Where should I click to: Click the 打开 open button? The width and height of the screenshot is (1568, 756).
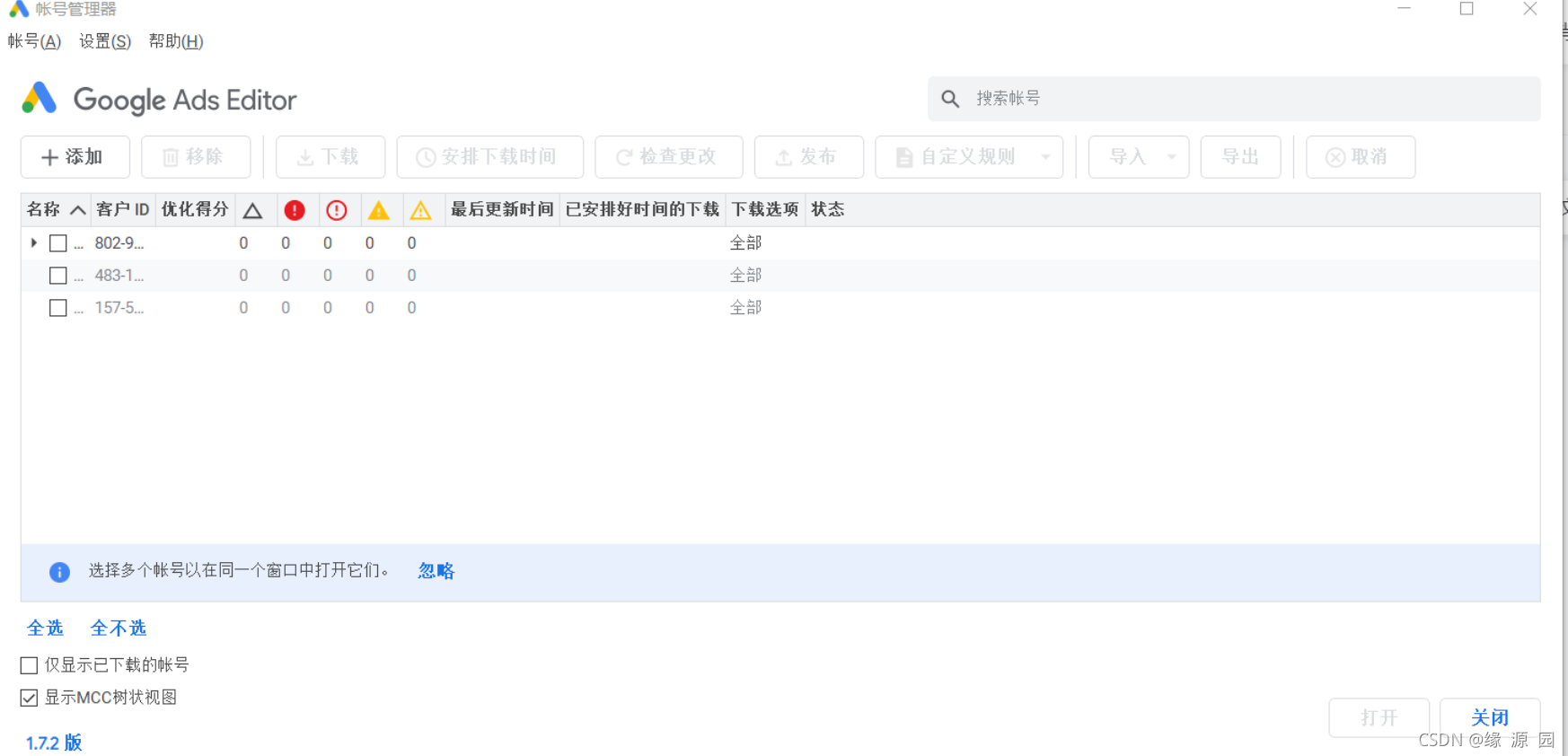click(1379, 717)
